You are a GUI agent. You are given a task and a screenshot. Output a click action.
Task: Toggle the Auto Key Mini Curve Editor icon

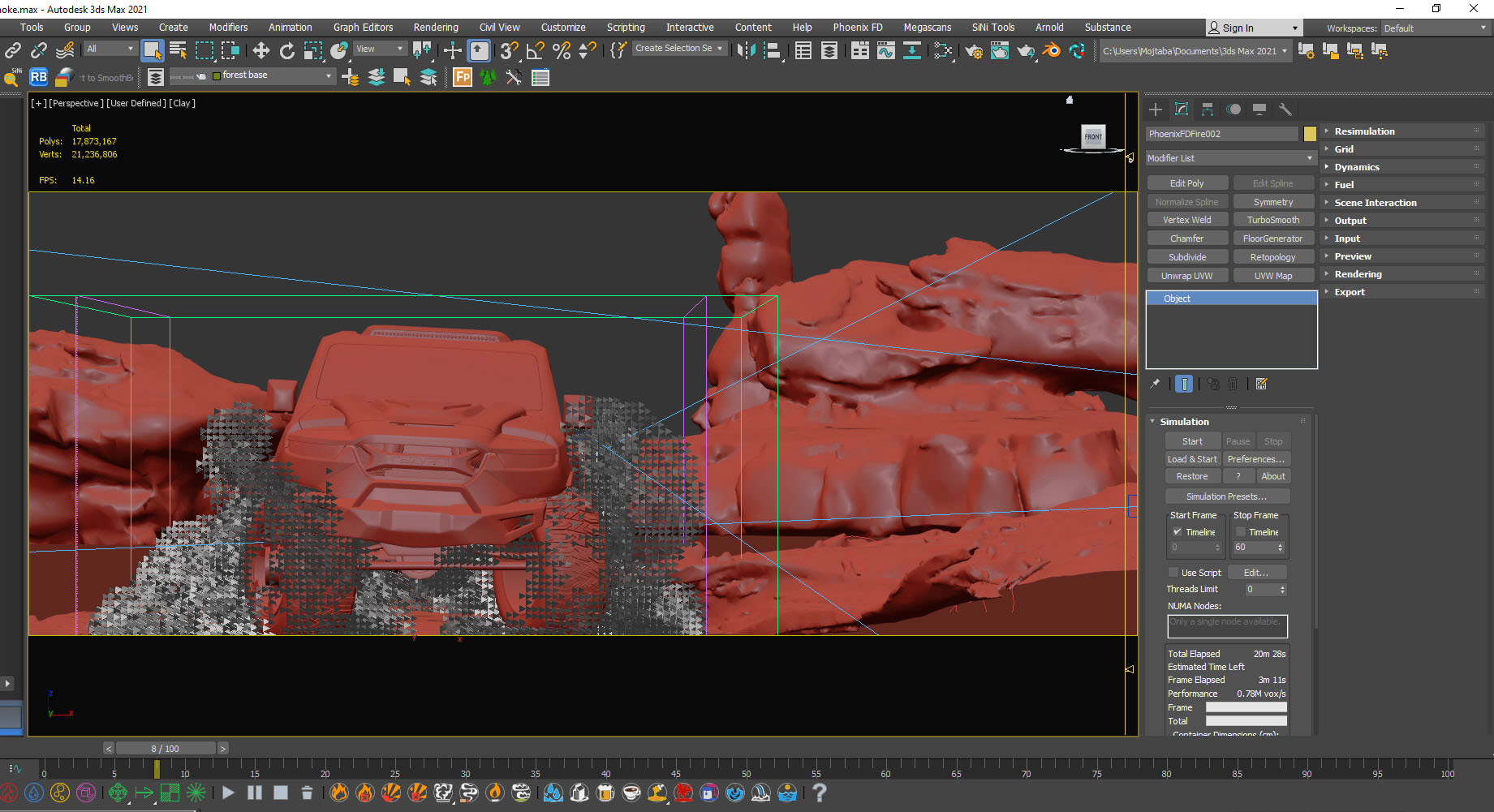coord(15,768)
